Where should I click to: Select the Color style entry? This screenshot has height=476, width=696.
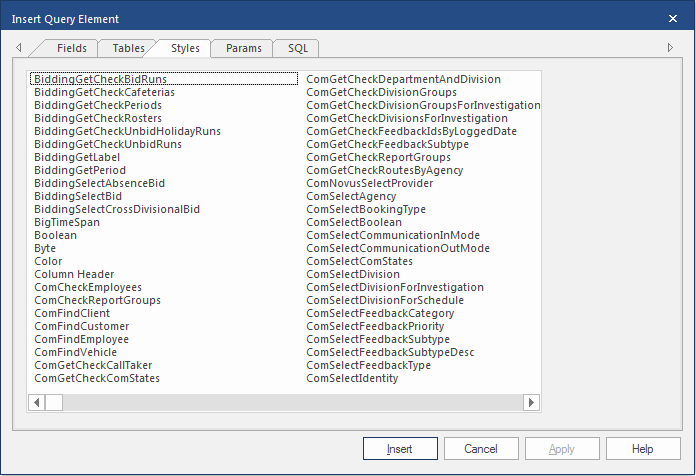tap(48, 261)
